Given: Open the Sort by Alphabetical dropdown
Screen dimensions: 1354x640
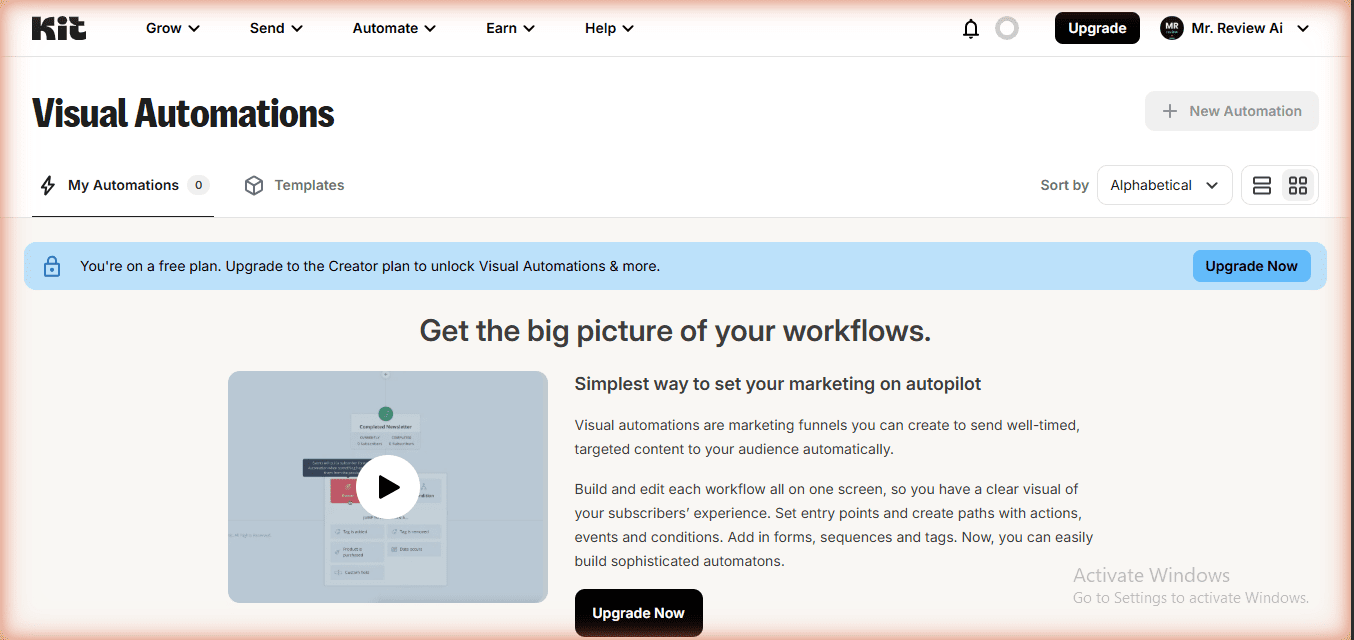Looking at the screenshot, I should click(x=1164, y=185).
